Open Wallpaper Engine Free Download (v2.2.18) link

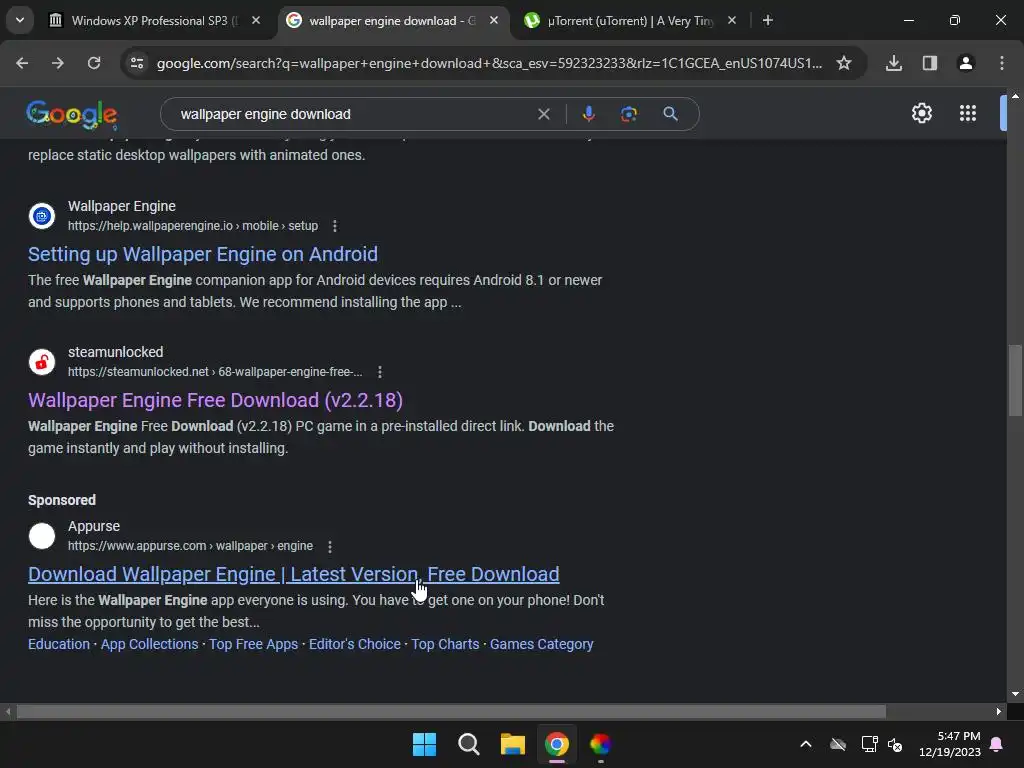216,400
